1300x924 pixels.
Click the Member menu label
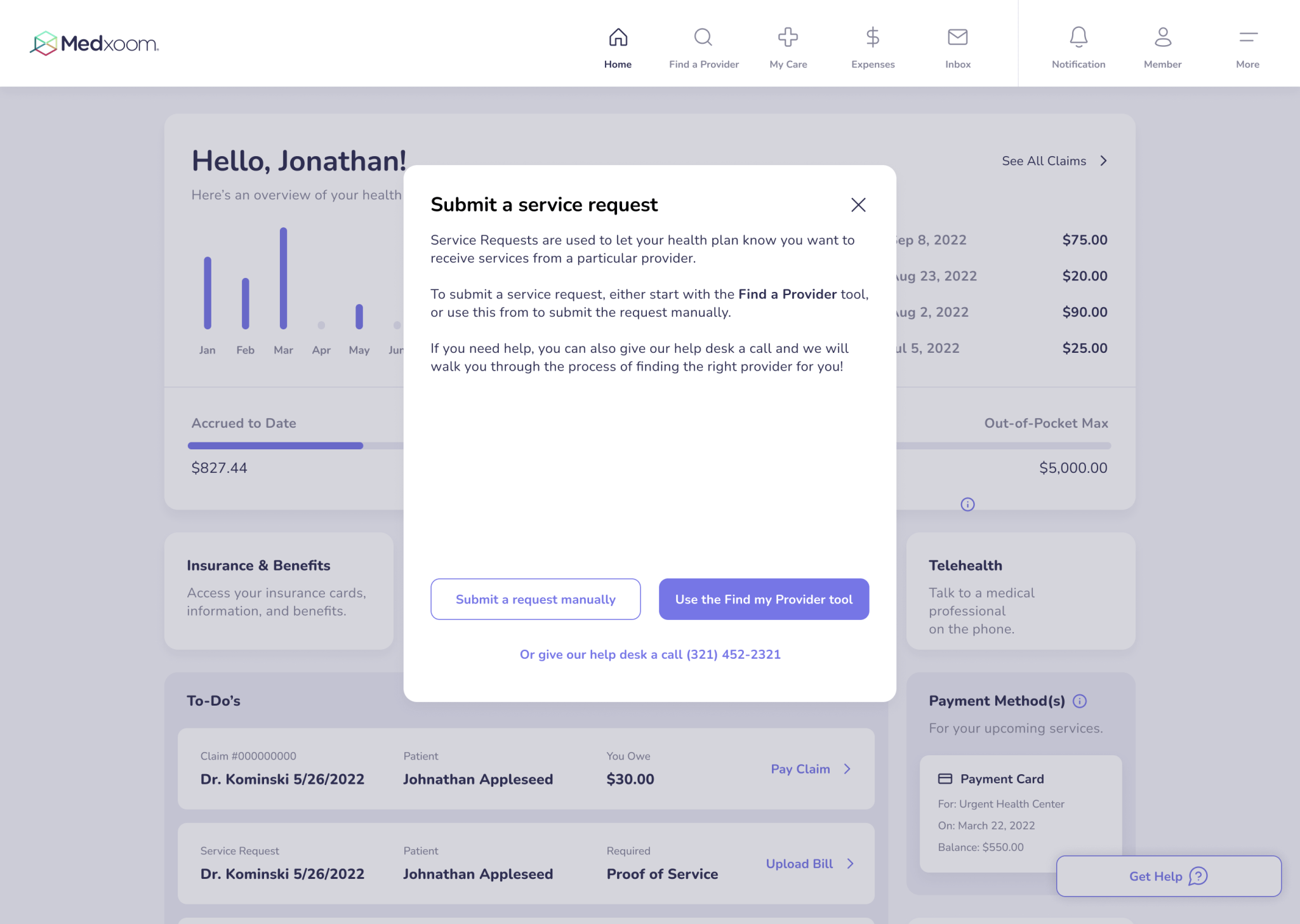[1163, 65]
